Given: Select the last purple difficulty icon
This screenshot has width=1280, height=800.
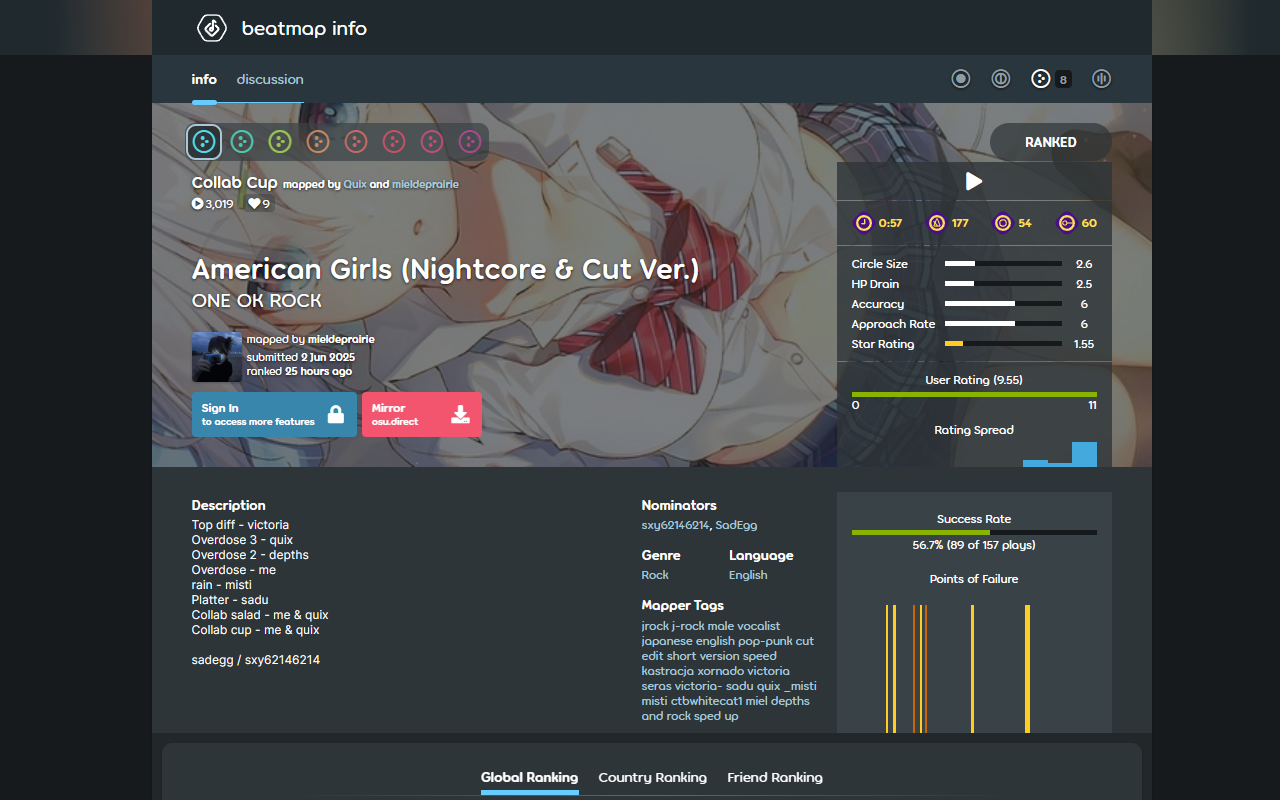Looking at the screenshot, I should pyautogui.click(x=470, y=142).
